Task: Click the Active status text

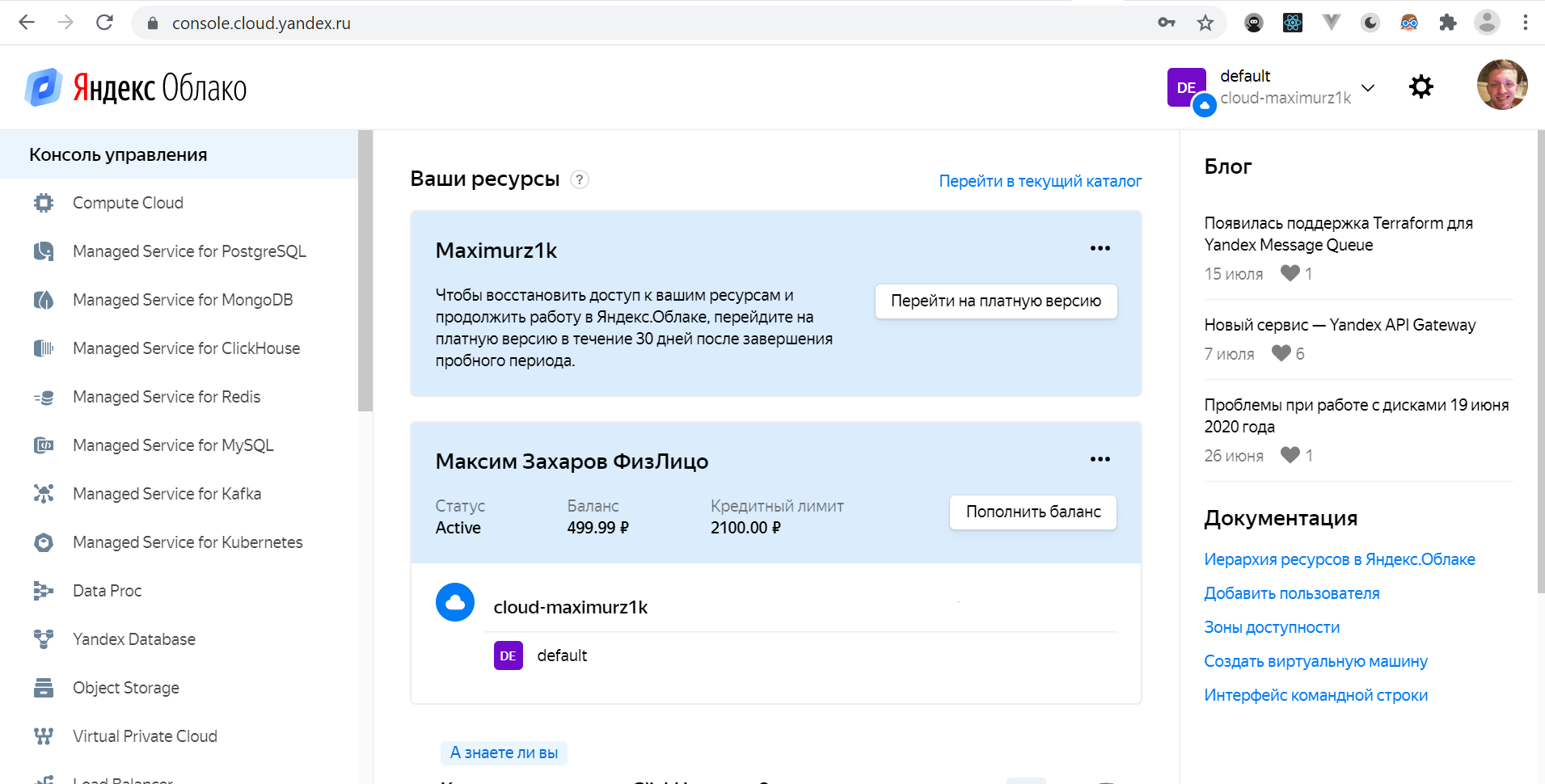Action: [x=458, y=528]
